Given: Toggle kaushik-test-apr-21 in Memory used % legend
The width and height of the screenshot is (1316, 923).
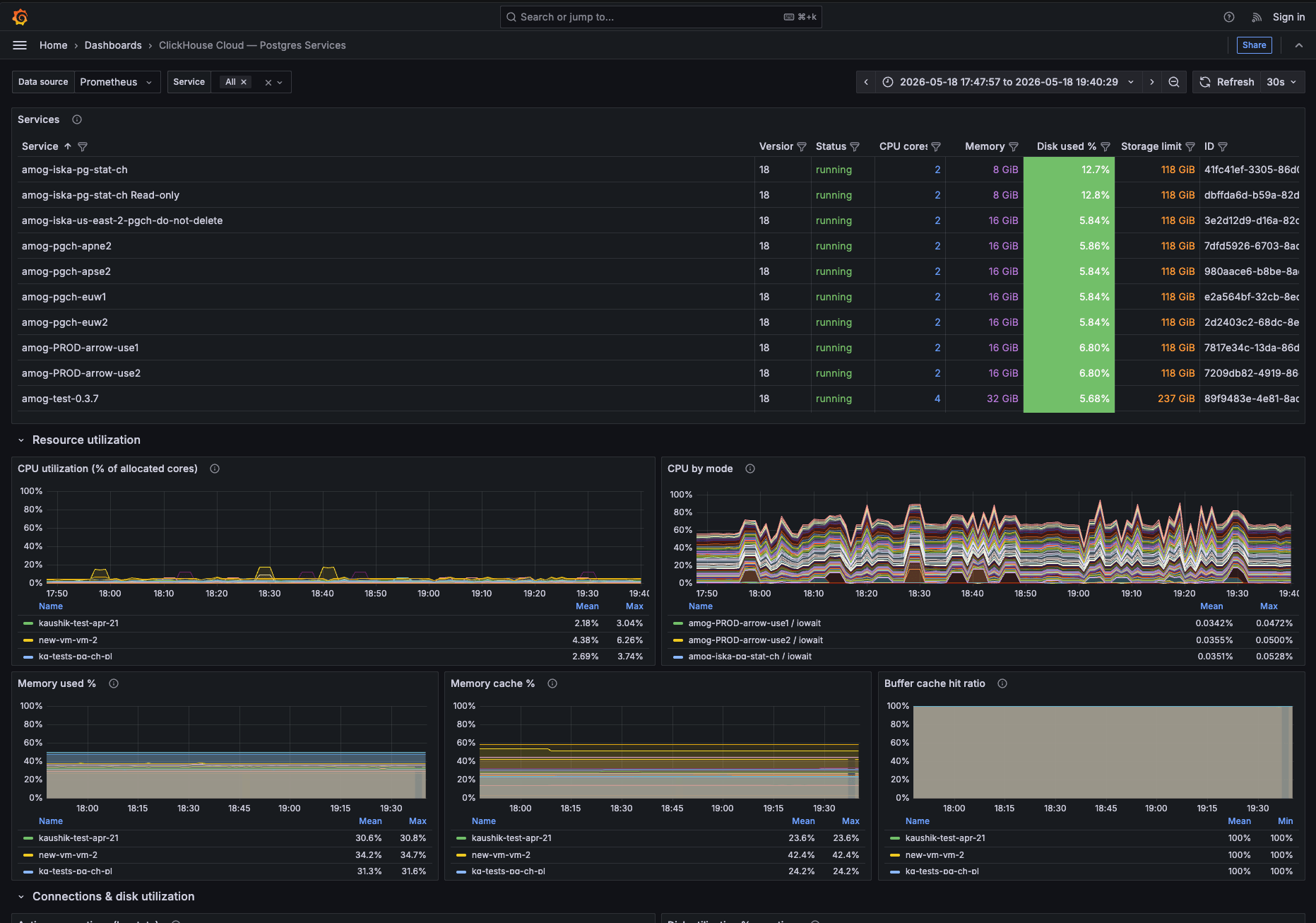Looking at the screenshot, I should (x=78, y=838).
